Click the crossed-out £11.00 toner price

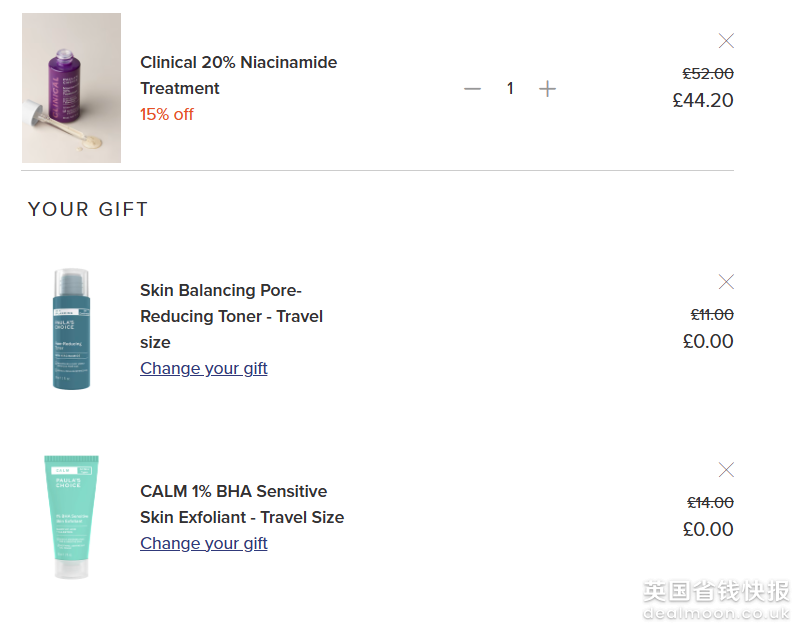(712, 314)
